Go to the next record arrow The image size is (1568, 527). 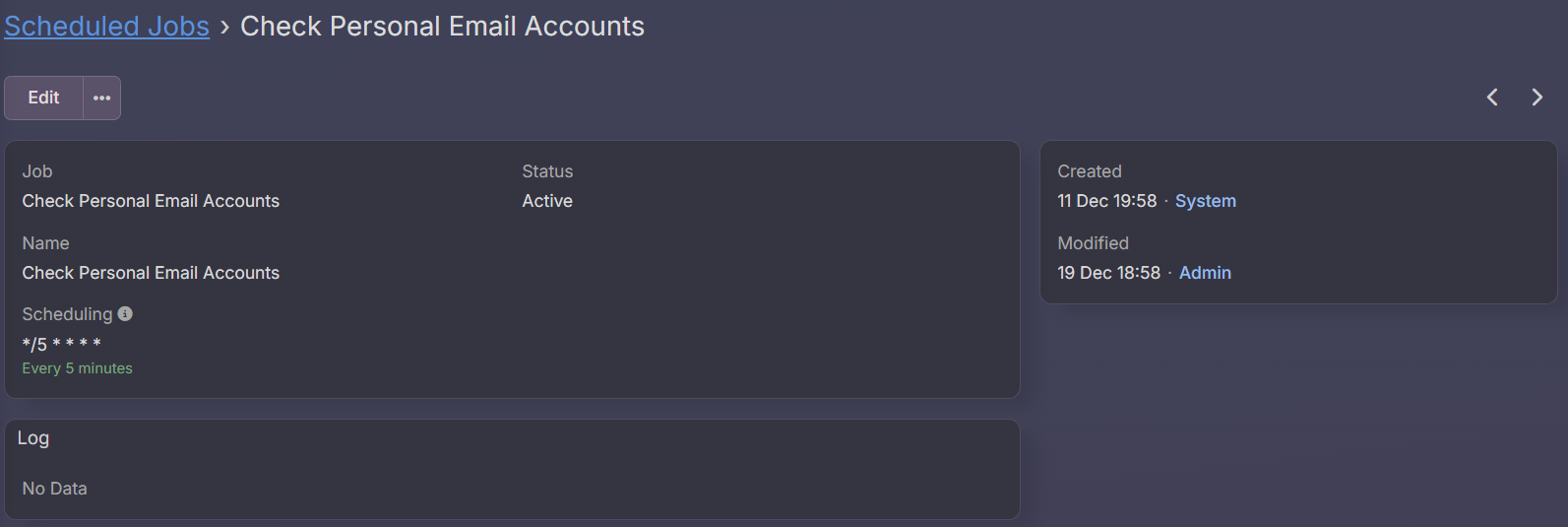coord(1537,98)
